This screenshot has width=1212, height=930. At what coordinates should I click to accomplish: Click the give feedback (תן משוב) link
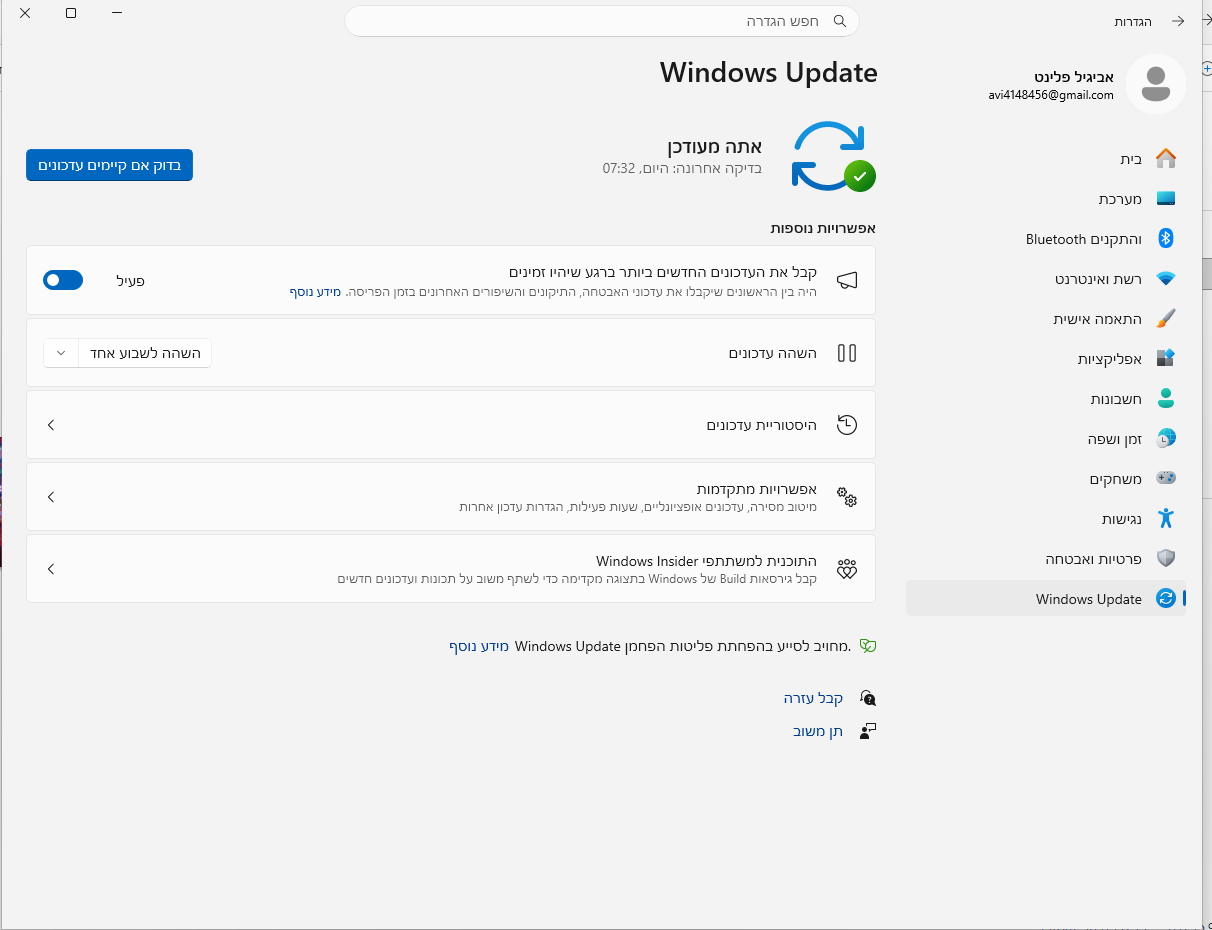818,731
